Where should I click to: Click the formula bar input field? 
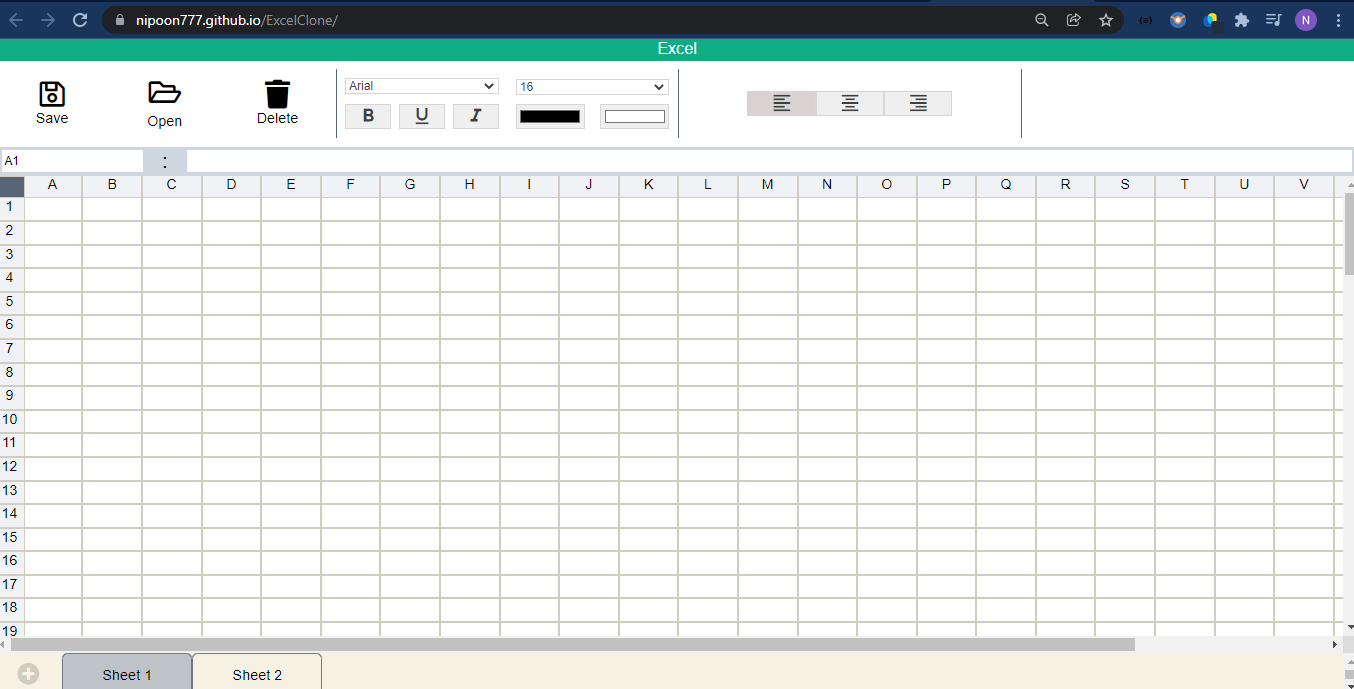(768, 161)
